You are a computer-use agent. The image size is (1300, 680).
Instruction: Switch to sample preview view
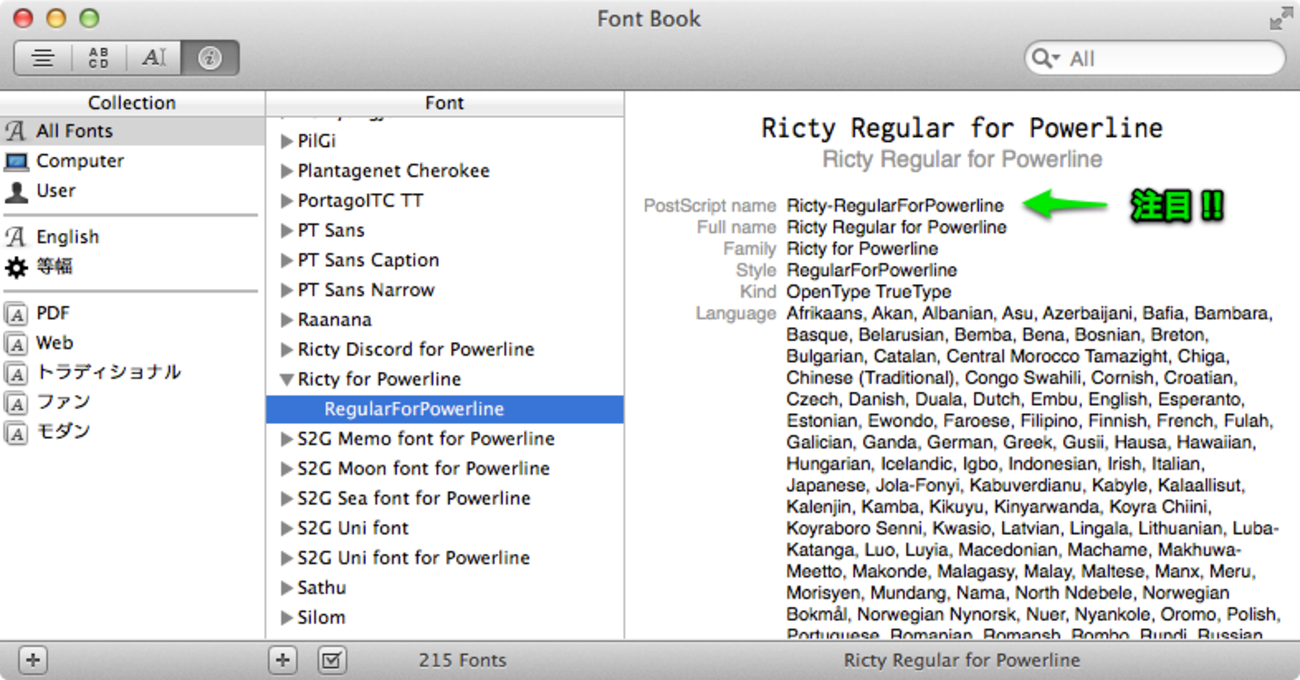click(43, 58)
